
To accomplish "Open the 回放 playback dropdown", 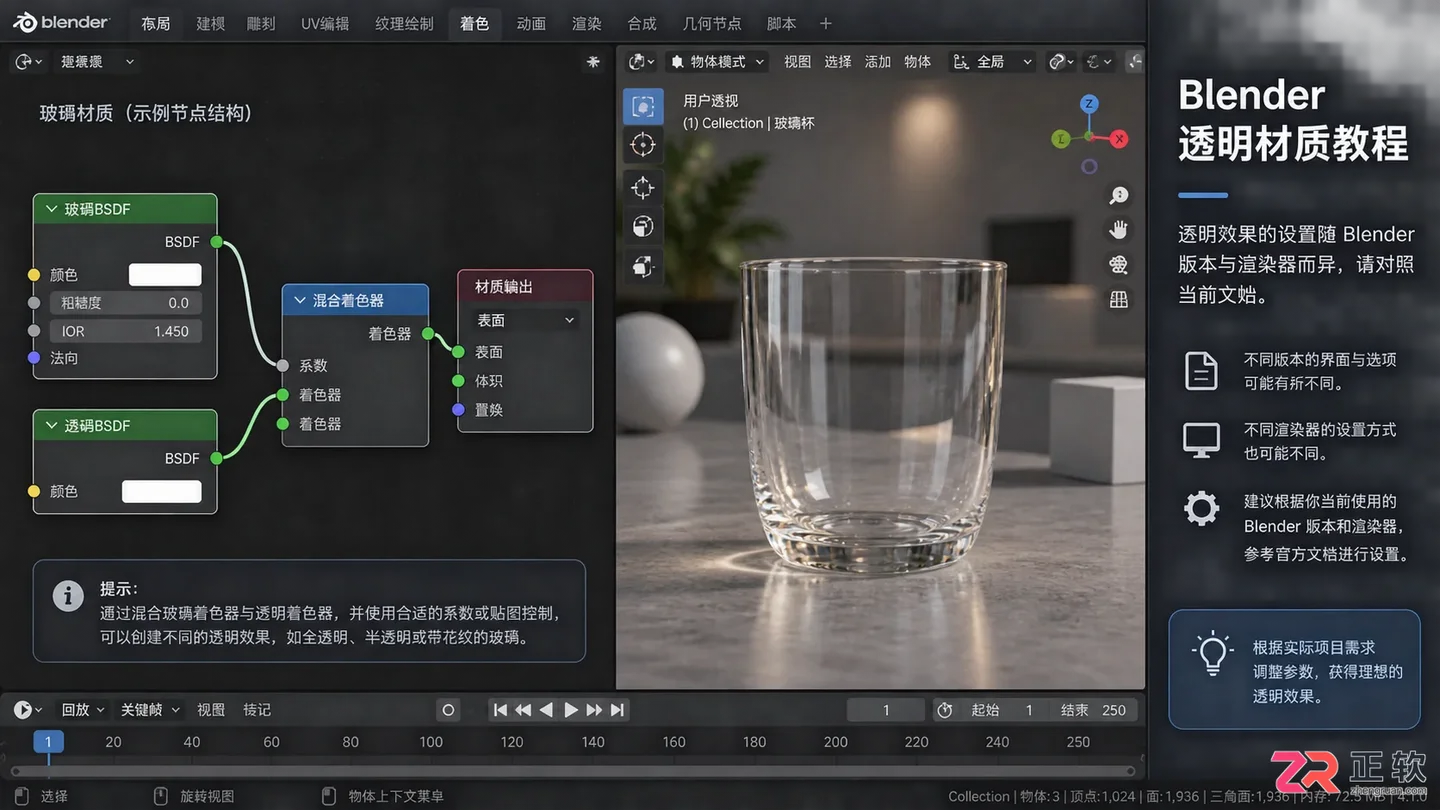I will [x=82, y=710].
